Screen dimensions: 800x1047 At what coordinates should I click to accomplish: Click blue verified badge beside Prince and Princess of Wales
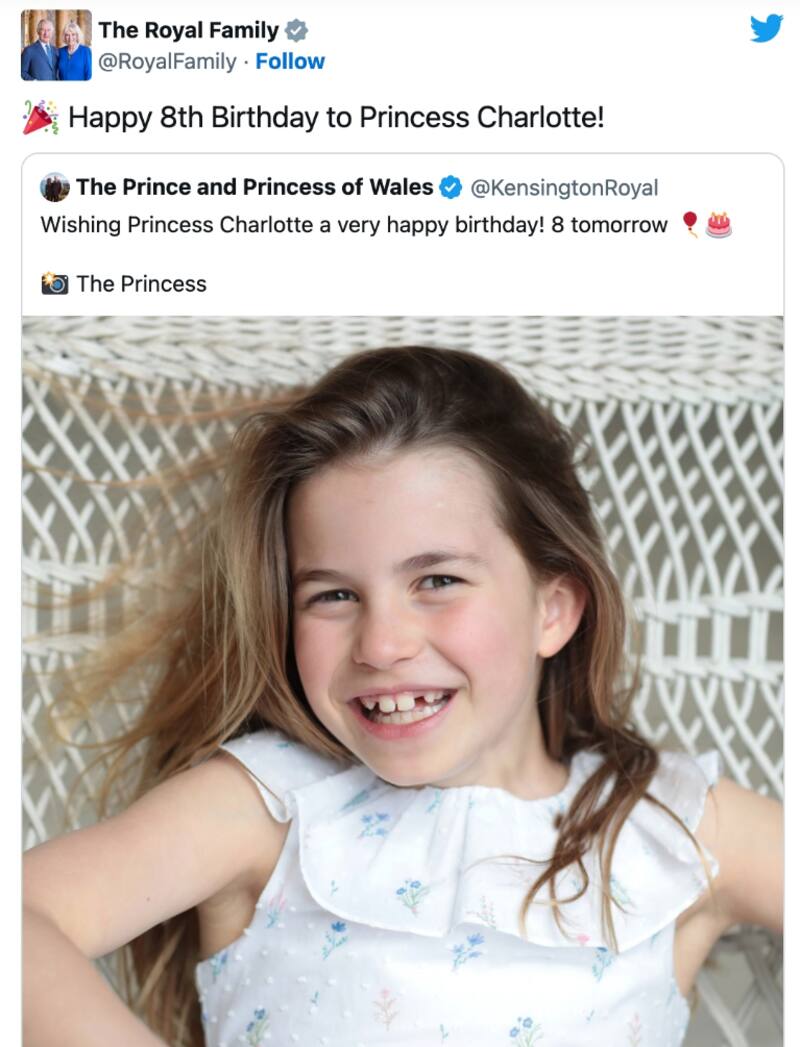[451, 187]
